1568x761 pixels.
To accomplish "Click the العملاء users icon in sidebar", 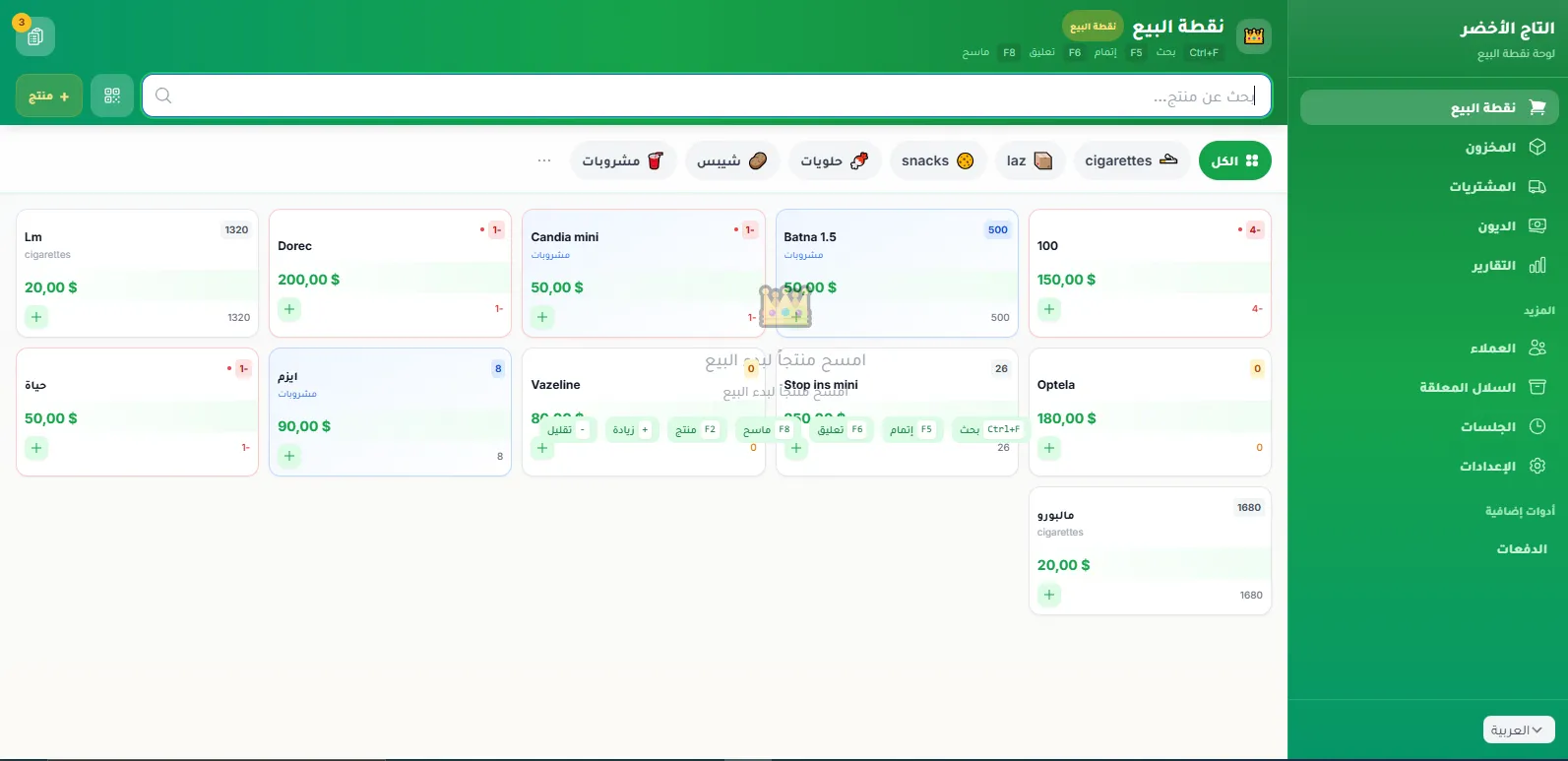I will [1537, 348].
